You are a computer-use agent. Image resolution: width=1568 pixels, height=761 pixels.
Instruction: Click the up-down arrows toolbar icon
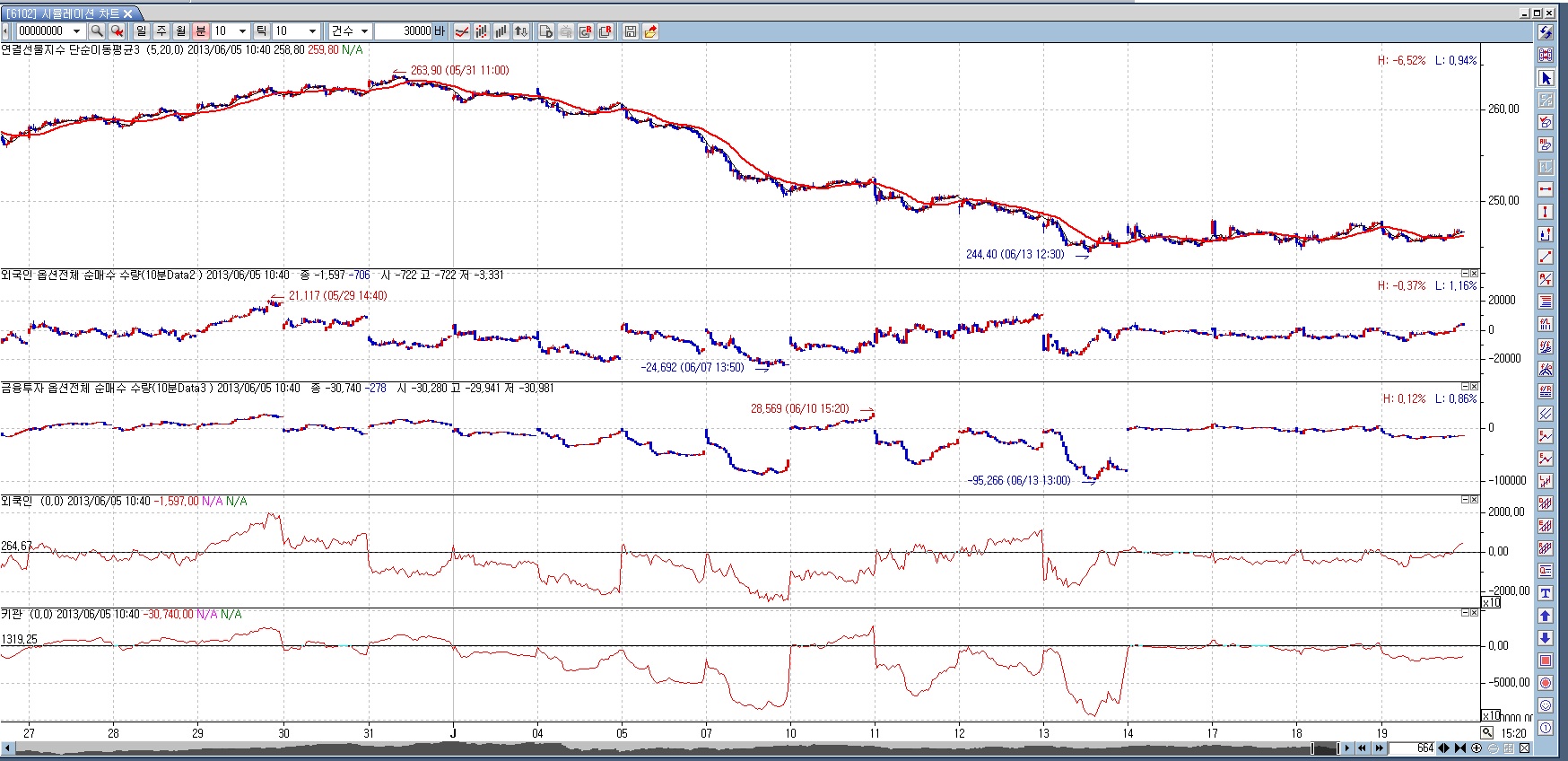click(521, 31)
